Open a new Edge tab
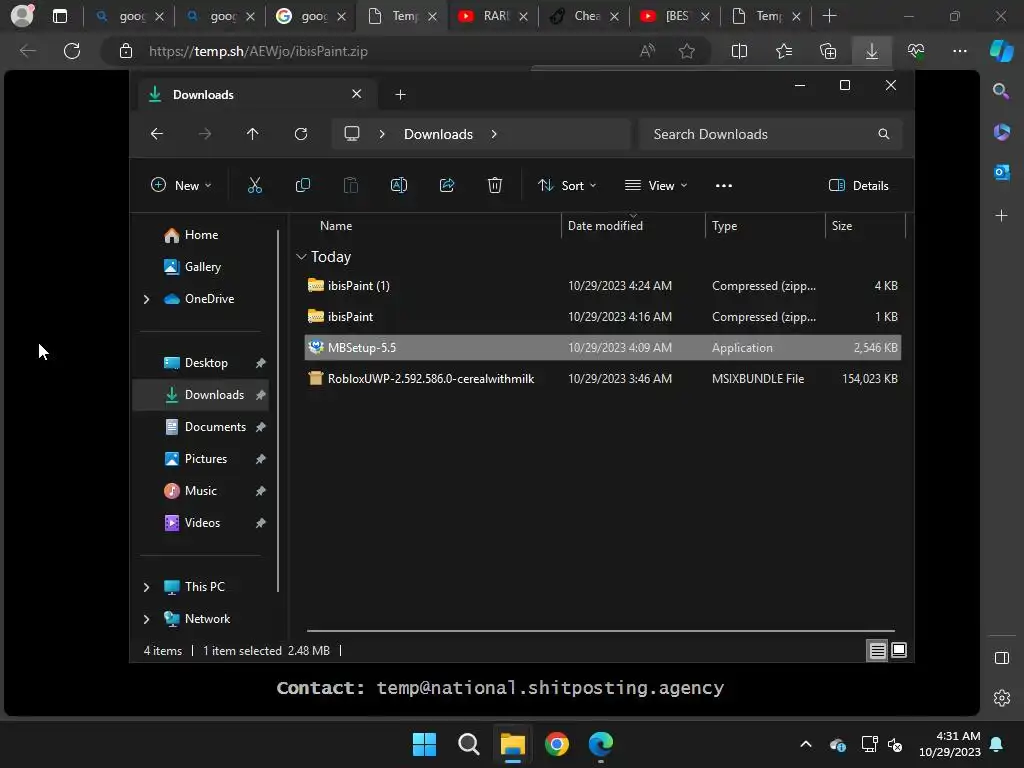Screen dimensions: 1024x768 pos(829,16)
